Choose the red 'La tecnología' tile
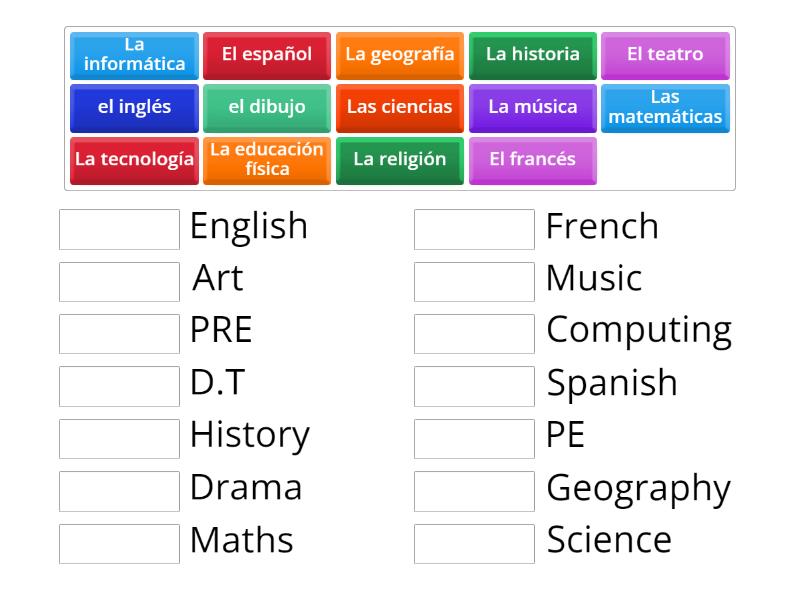800x600 pixels. [134, 160]
